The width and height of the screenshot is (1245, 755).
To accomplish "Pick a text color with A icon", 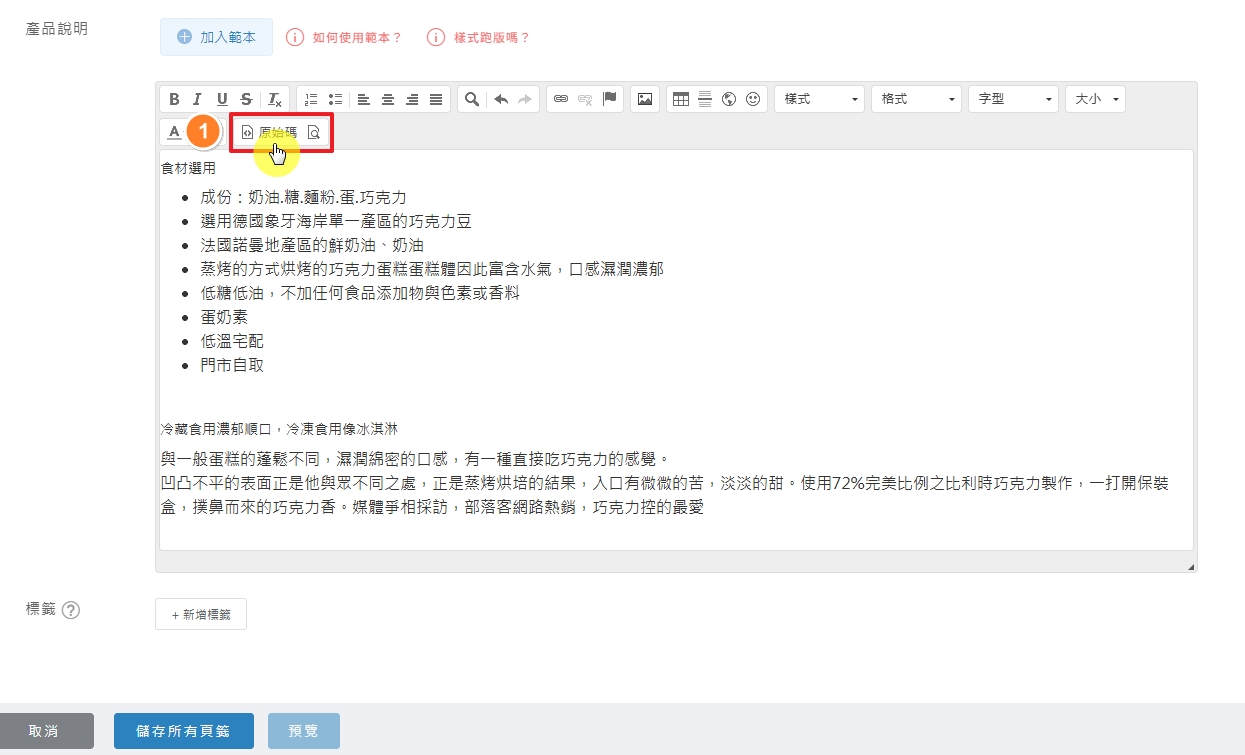I will point(174,132).
